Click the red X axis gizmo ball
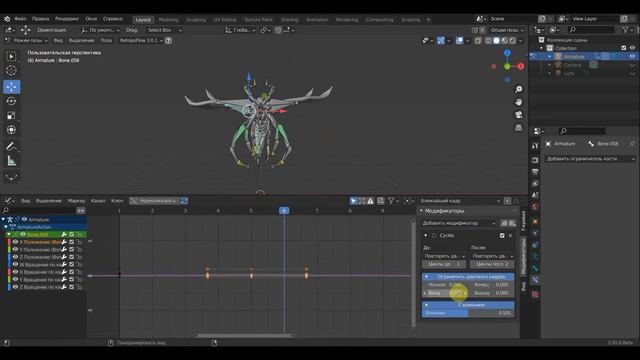Screen dimensions: 640x360 (x=520, y=66)
